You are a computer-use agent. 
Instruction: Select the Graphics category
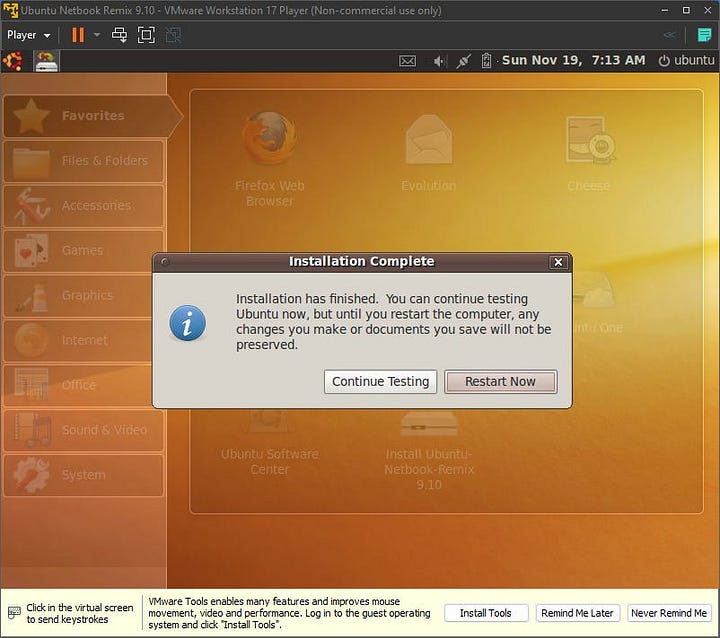point(78,295)
